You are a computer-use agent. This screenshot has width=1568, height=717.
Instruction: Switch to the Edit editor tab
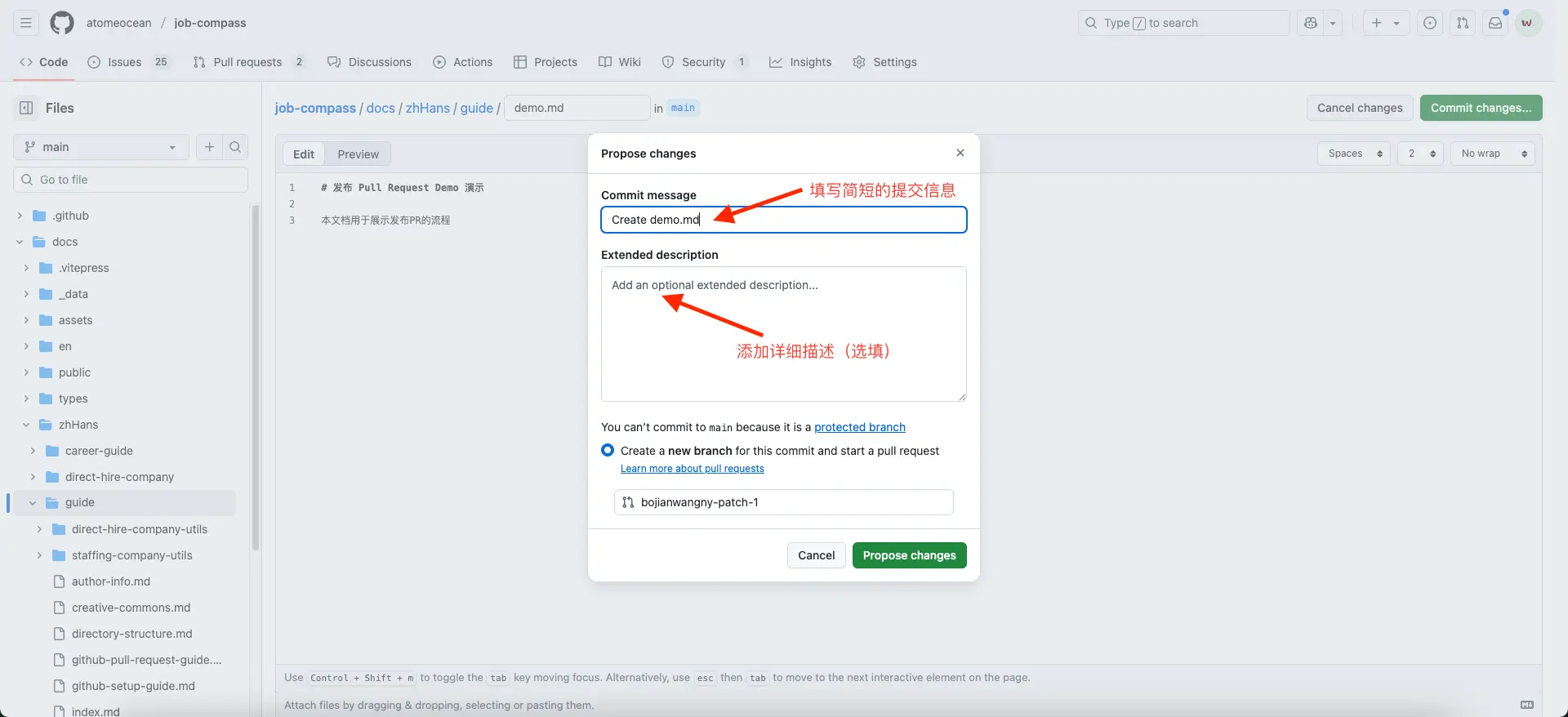click(x=304, y=154)
